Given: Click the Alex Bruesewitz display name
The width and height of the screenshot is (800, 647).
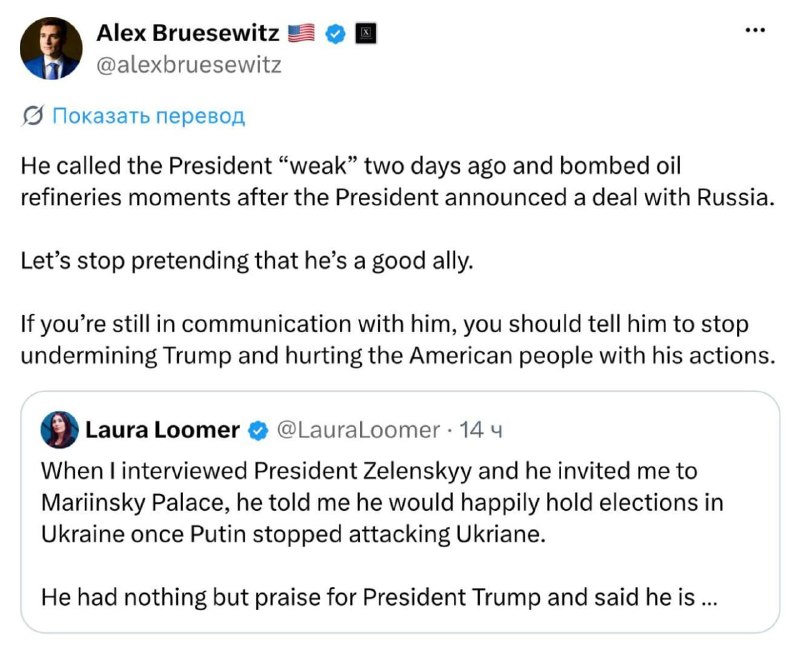Looking at the screenshot, I should pyautogui.click(x=188, y=33).
